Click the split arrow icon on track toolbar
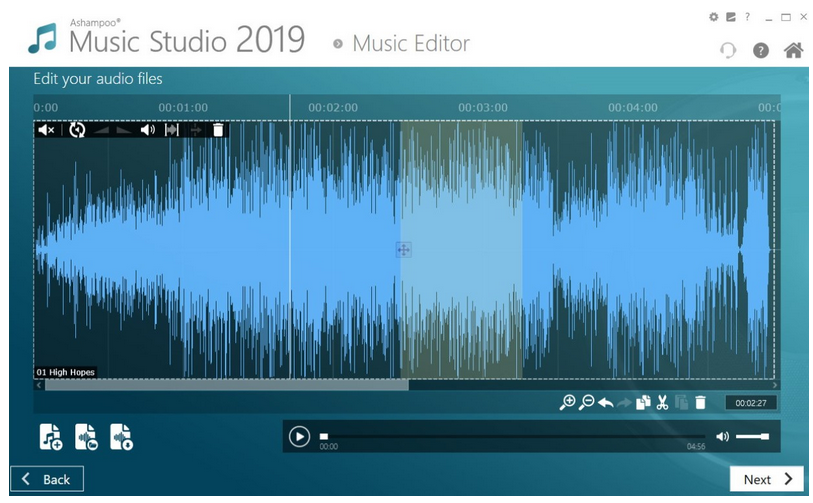Screen dimensions: 813x503 click(195, 130)
